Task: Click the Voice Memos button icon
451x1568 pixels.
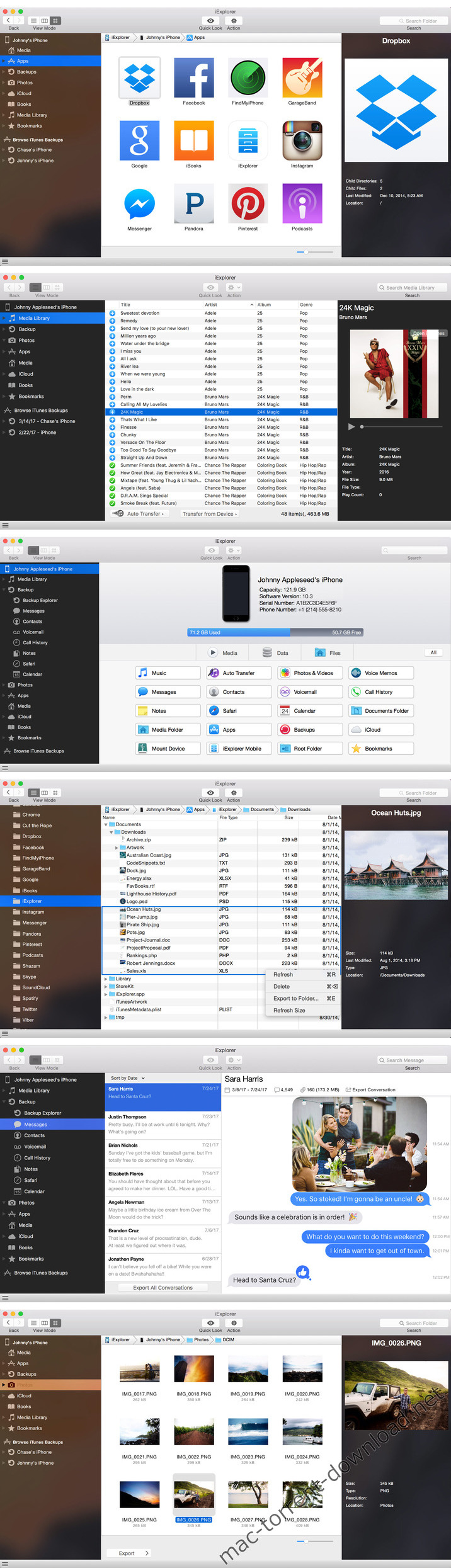Action: 357,673
